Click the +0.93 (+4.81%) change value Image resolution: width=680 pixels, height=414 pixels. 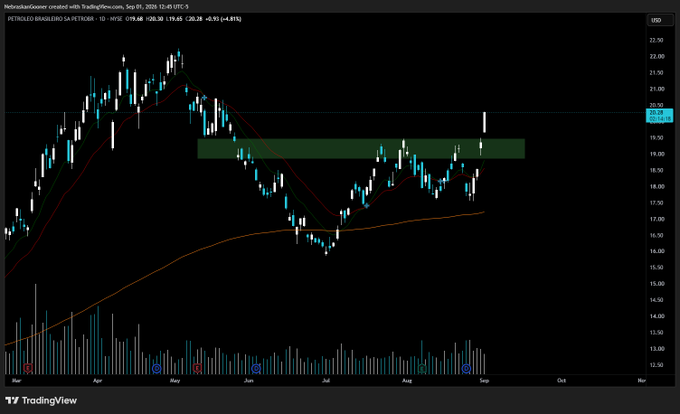pyautogui.click(x=223, y=19)
